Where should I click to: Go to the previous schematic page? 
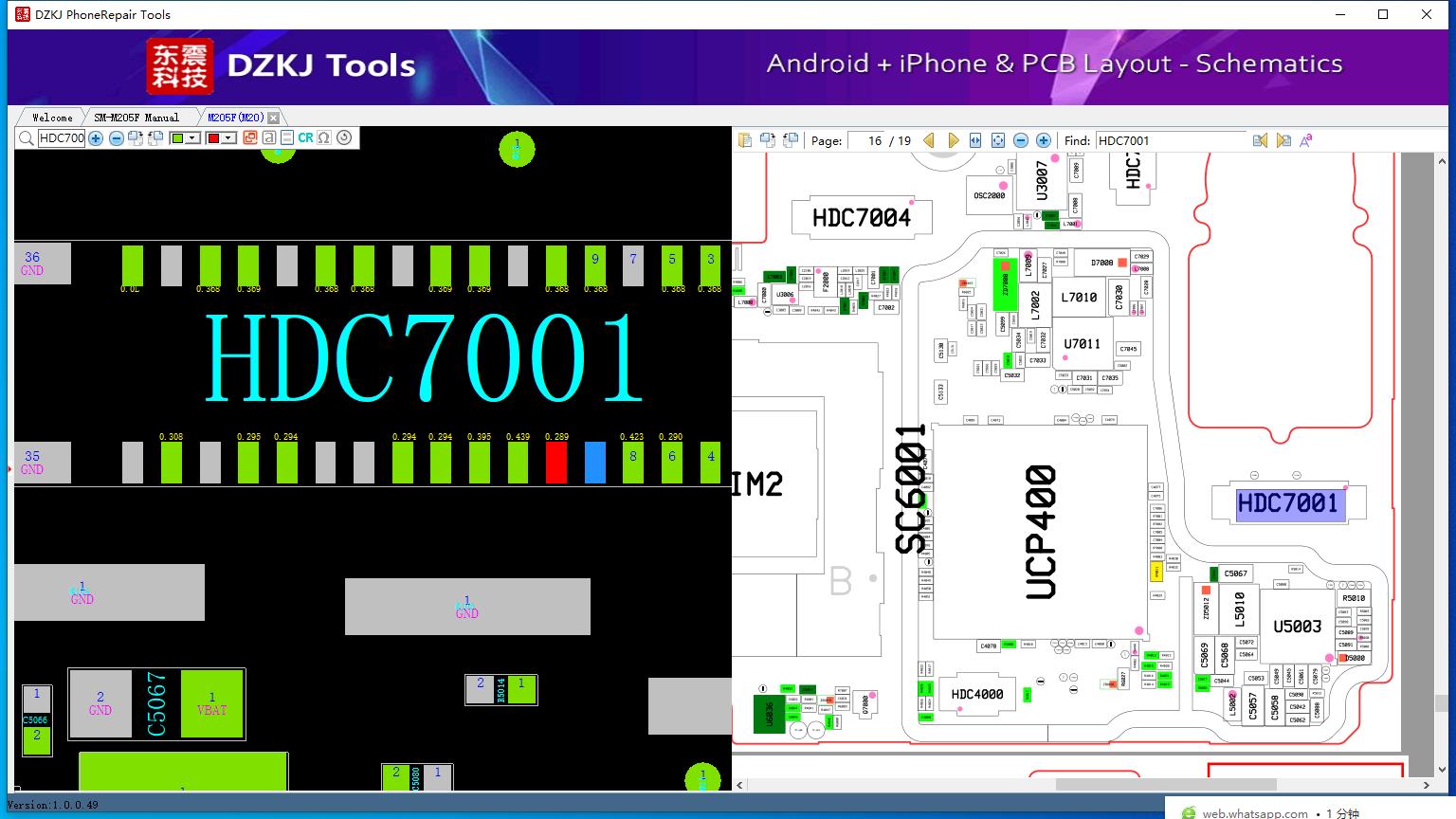[929, 140]
